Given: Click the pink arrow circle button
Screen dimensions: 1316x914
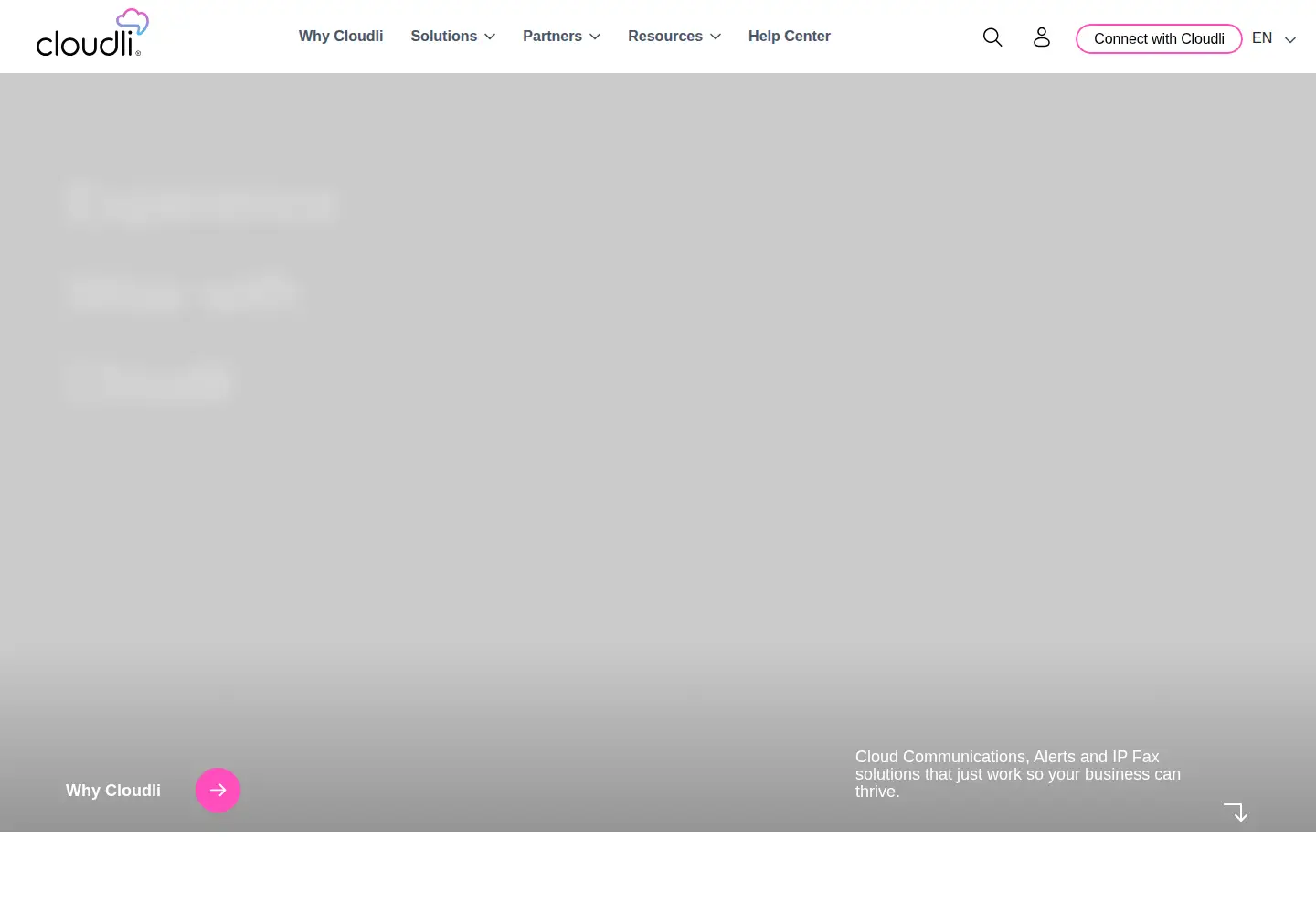Looking at the screenshot, I should [218, 790].
